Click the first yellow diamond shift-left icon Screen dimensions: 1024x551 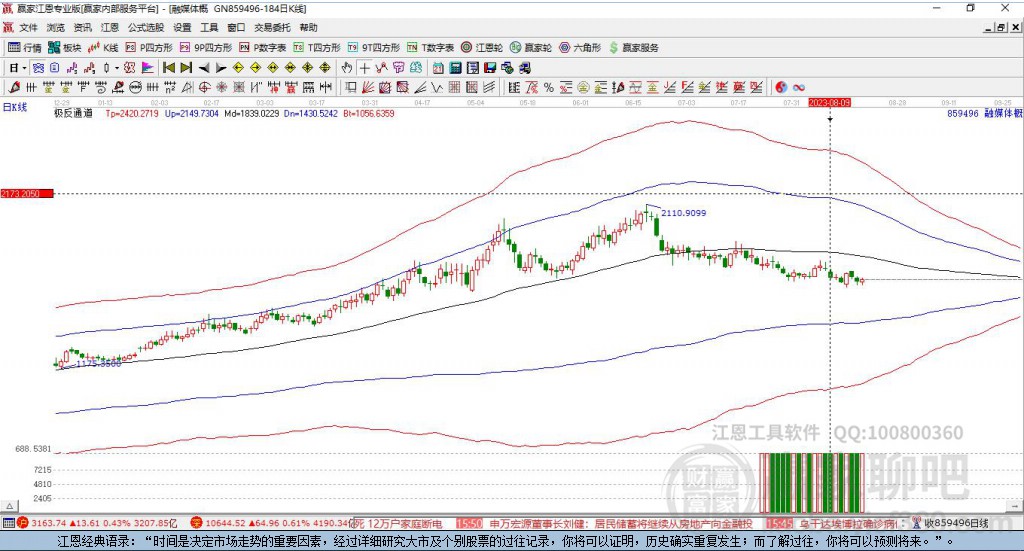pos(238,68)
